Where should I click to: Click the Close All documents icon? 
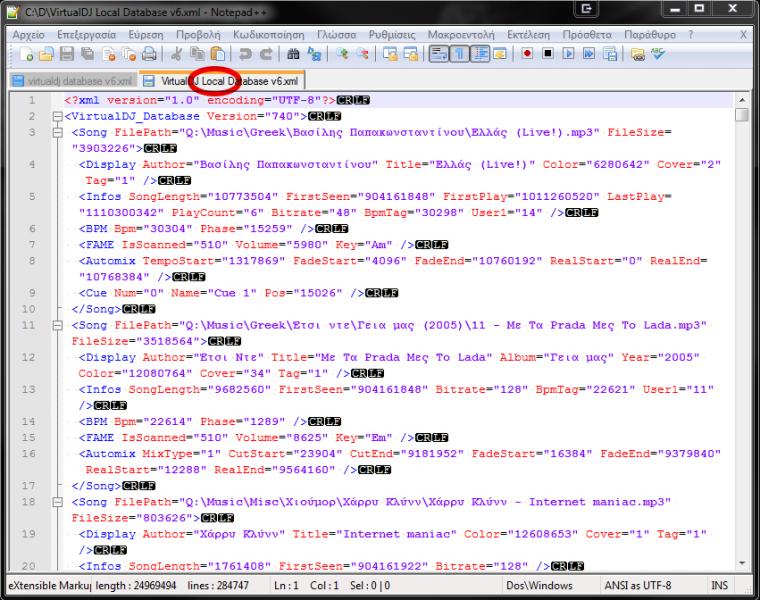coord(129,54)
